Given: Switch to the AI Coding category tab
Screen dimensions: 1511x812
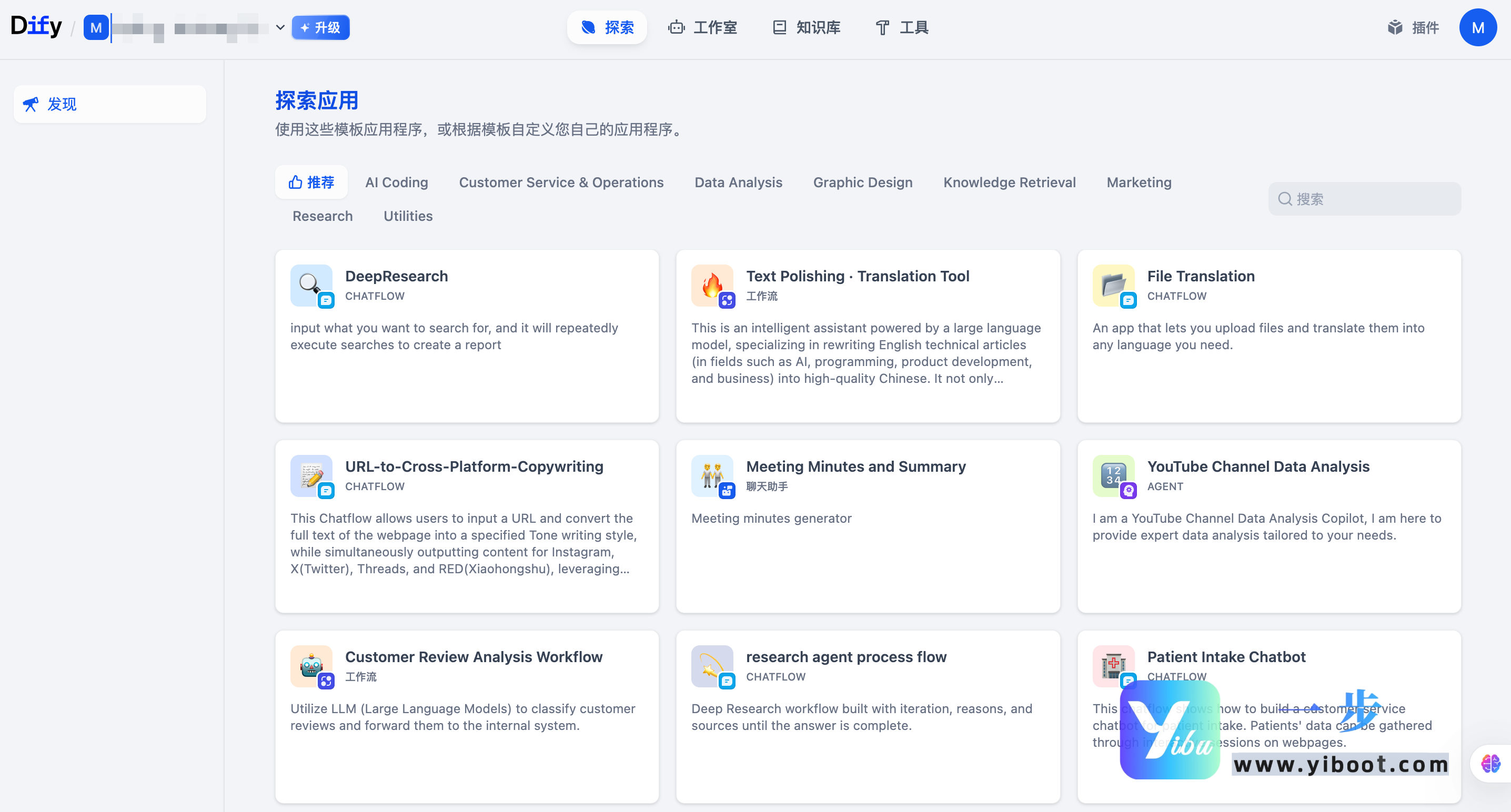Looking at the screenshot, I should (x=397, y=182).
